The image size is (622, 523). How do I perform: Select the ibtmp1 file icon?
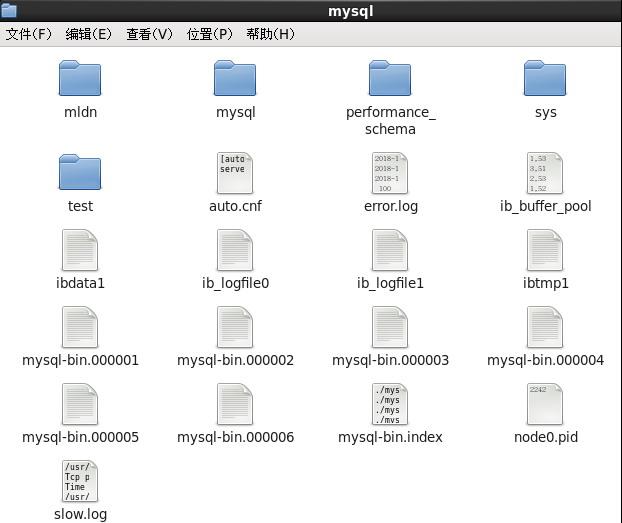click(x=545, y=250)
